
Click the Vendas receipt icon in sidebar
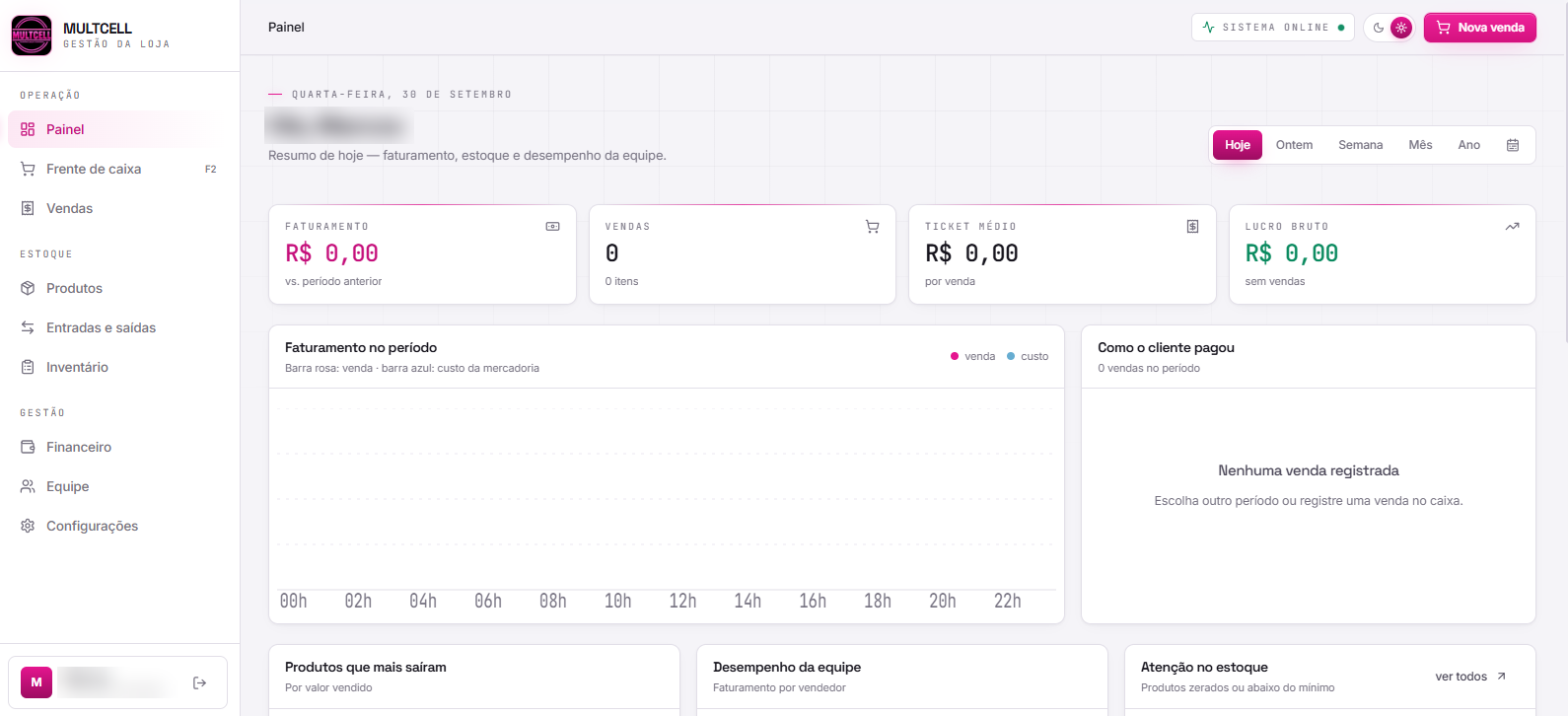point(28,208)
